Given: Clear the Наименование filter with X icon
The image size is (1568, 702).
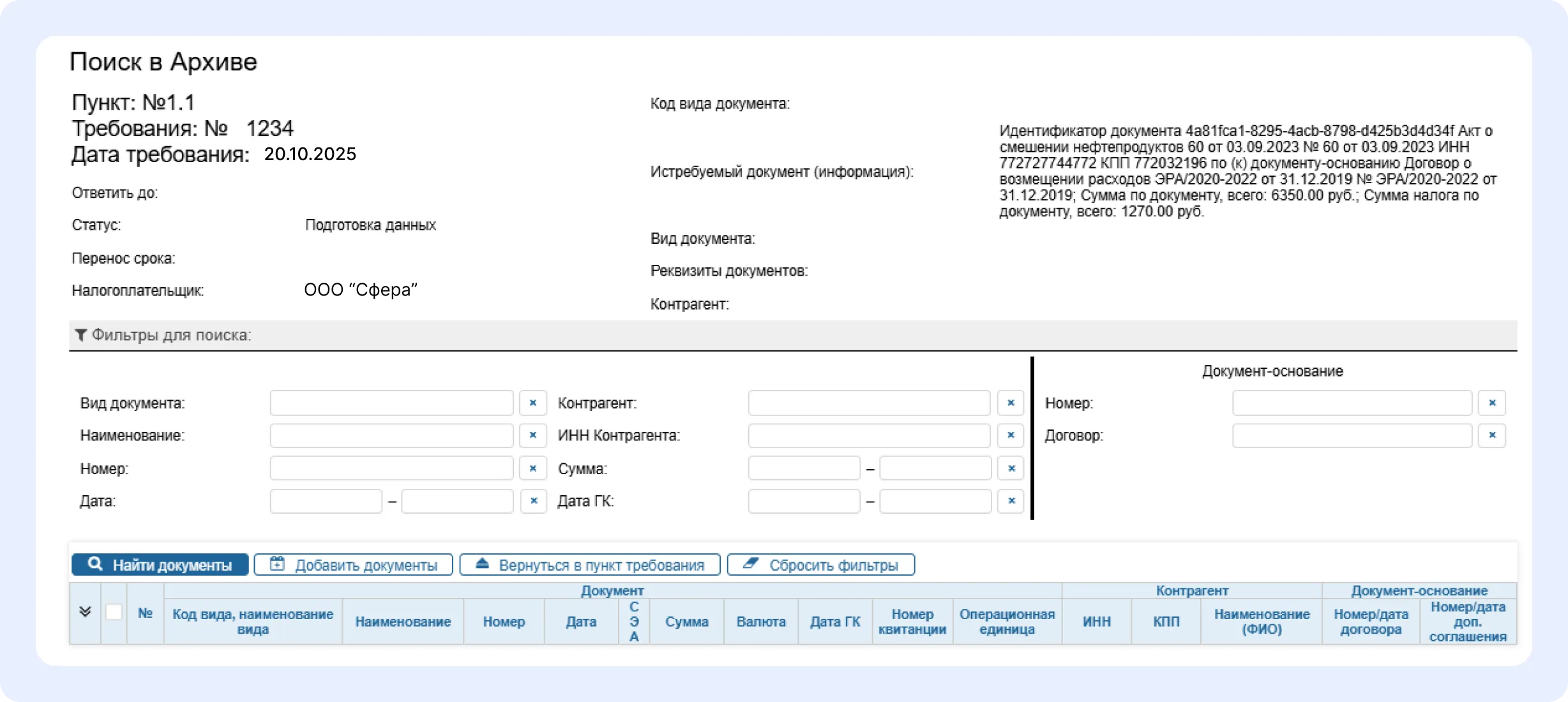Looking at the screenshot, I should [x=533, y=435].
